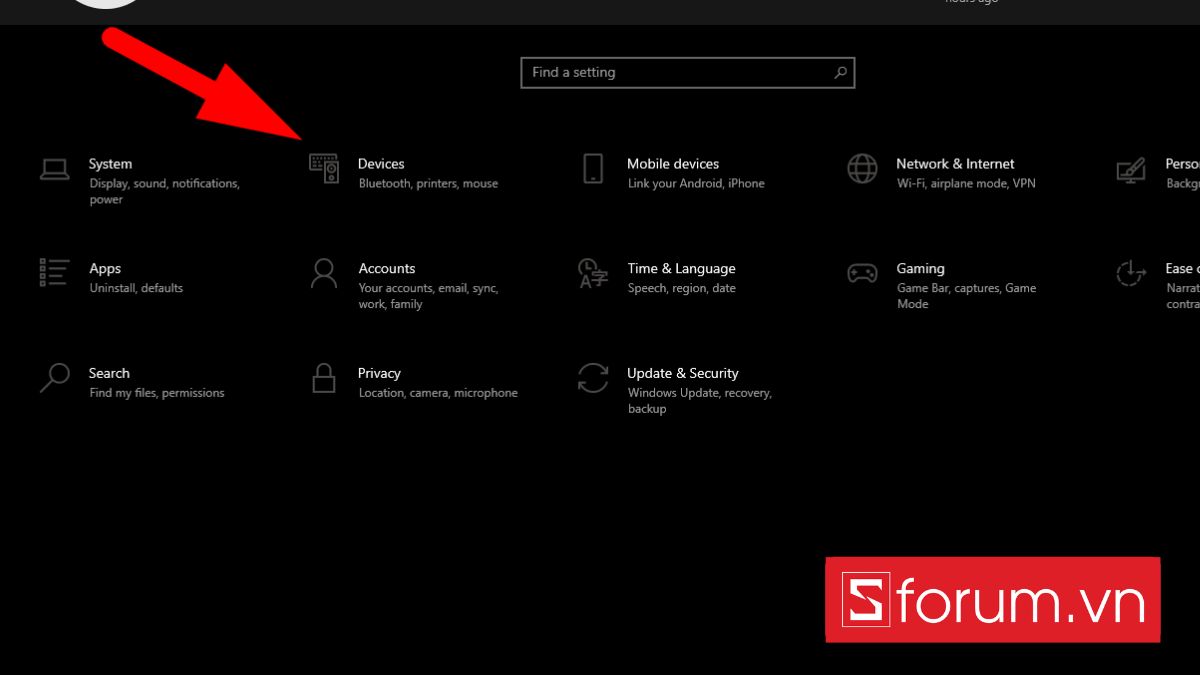Open the System settings monitor icon
This screenshot has height=675, width=1200.
[54, 169]
